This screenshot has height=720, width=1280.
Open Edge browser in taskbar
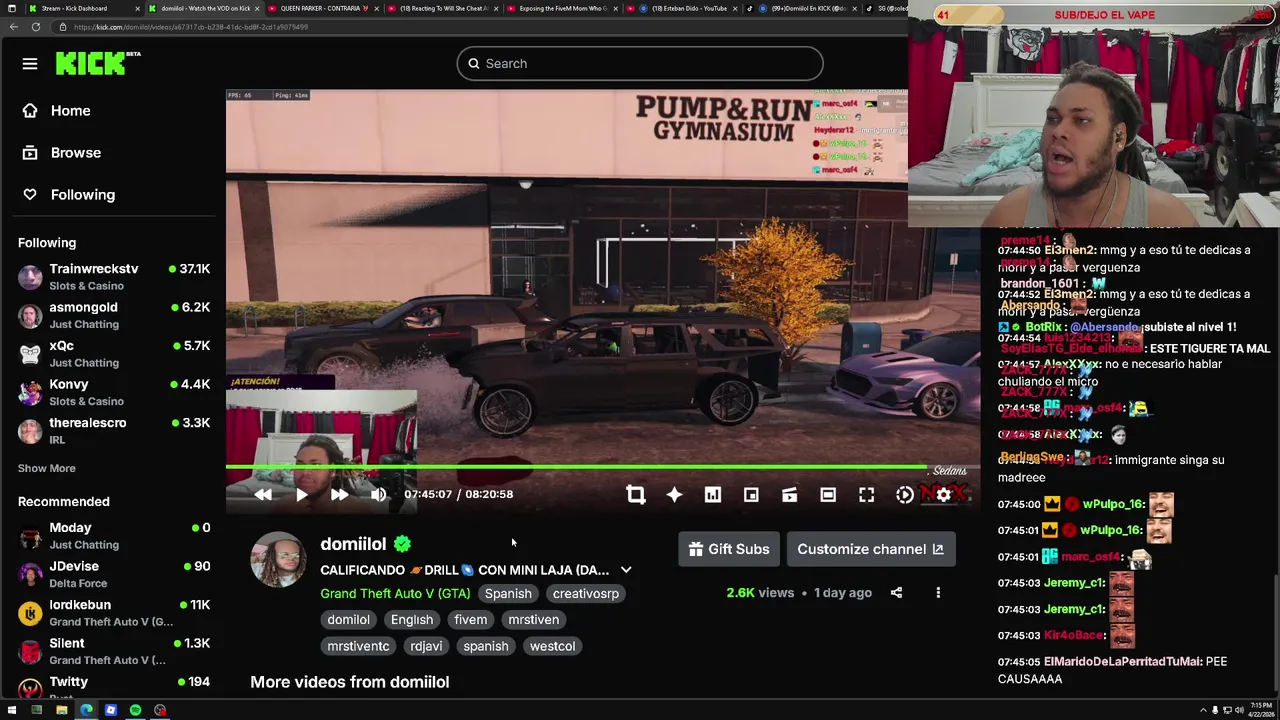click(x=86, y=710)
